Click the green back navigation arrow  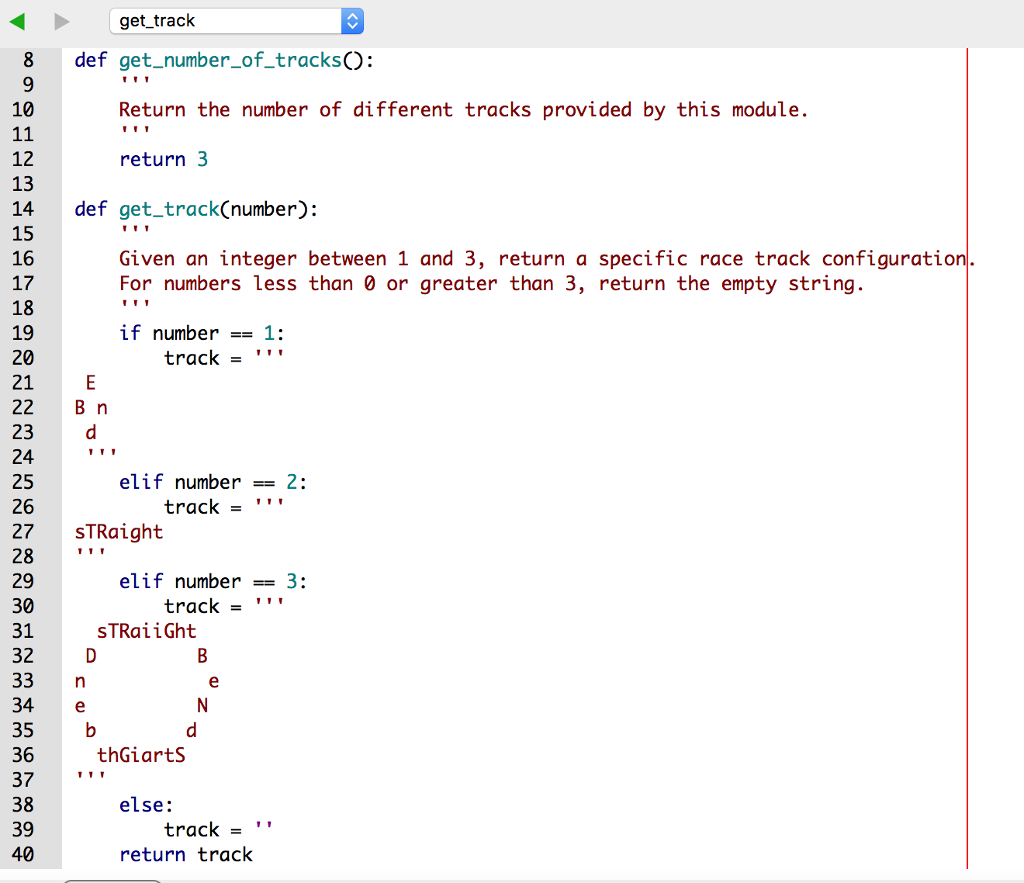click(17, 20)
